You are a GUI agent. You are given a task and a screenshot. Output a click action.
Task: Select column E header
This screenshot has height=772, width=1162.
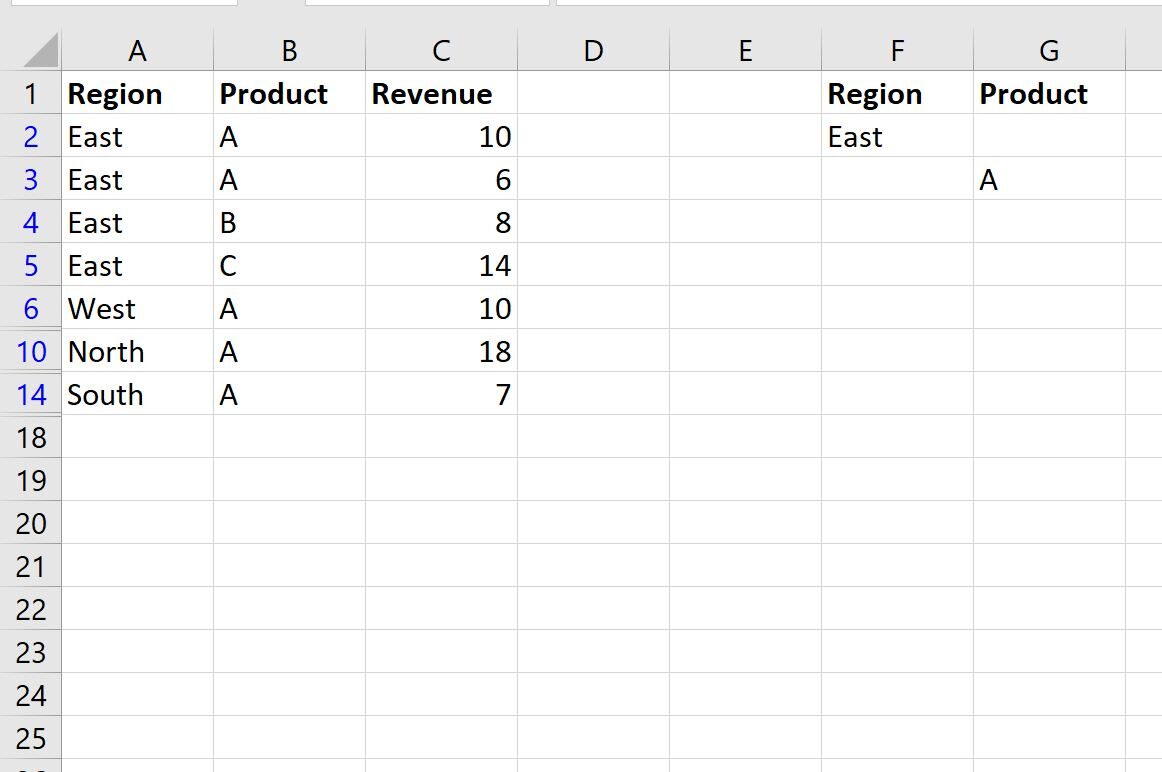point(745,50)
